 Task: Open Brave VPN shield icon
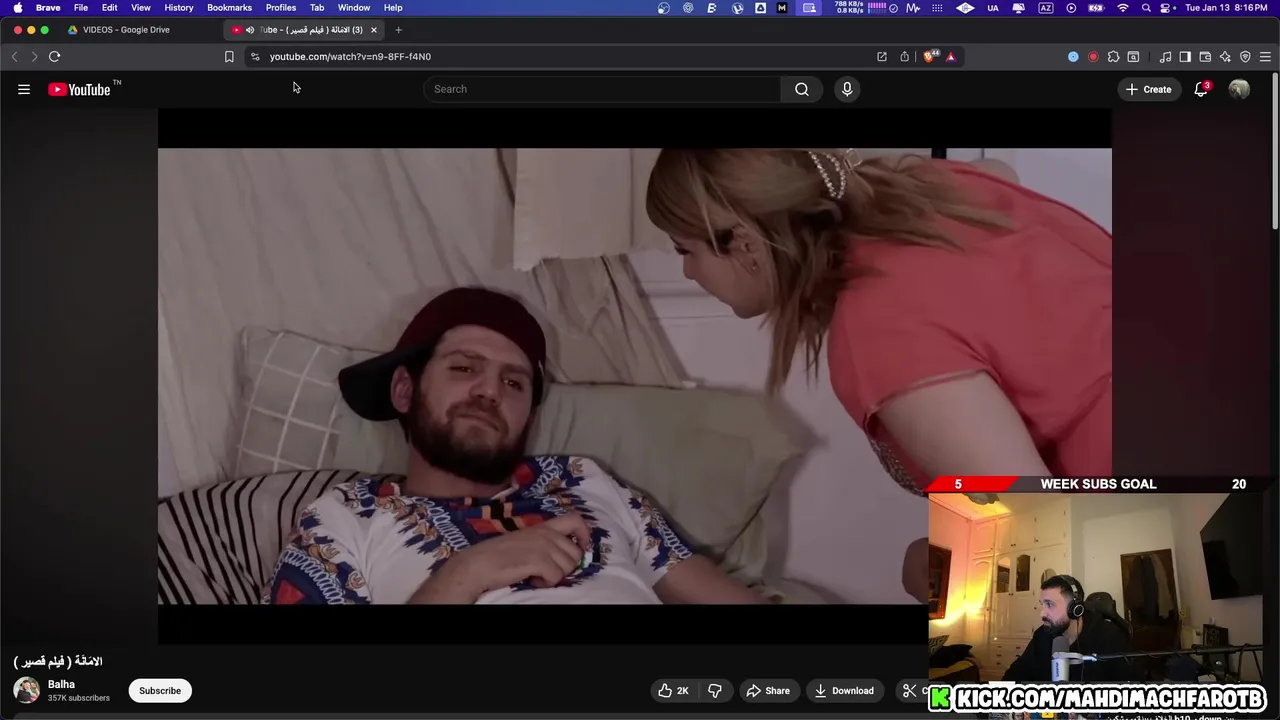point(1245,57)
